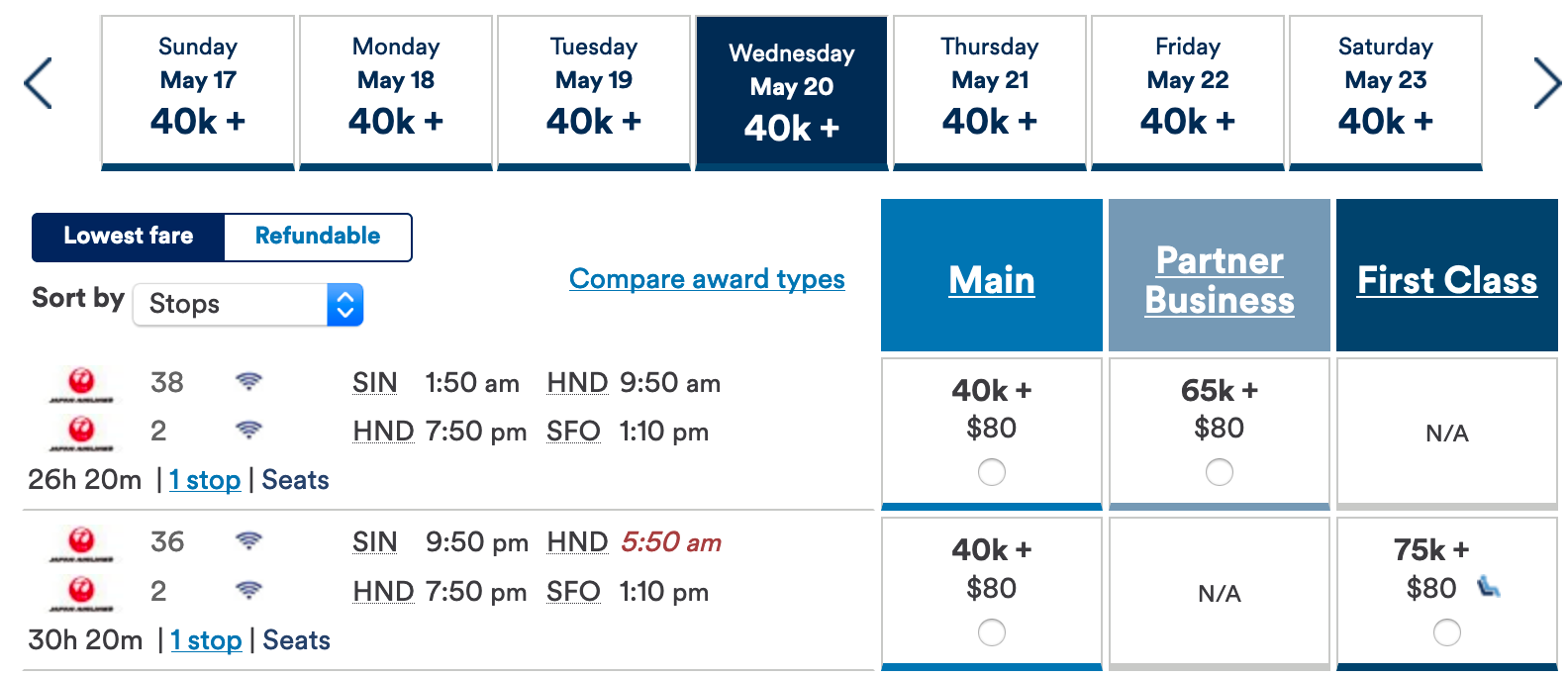Expand 1 stop details for 30h 20m itinerary
The image size is (1568, 677).
click(206, 640)
